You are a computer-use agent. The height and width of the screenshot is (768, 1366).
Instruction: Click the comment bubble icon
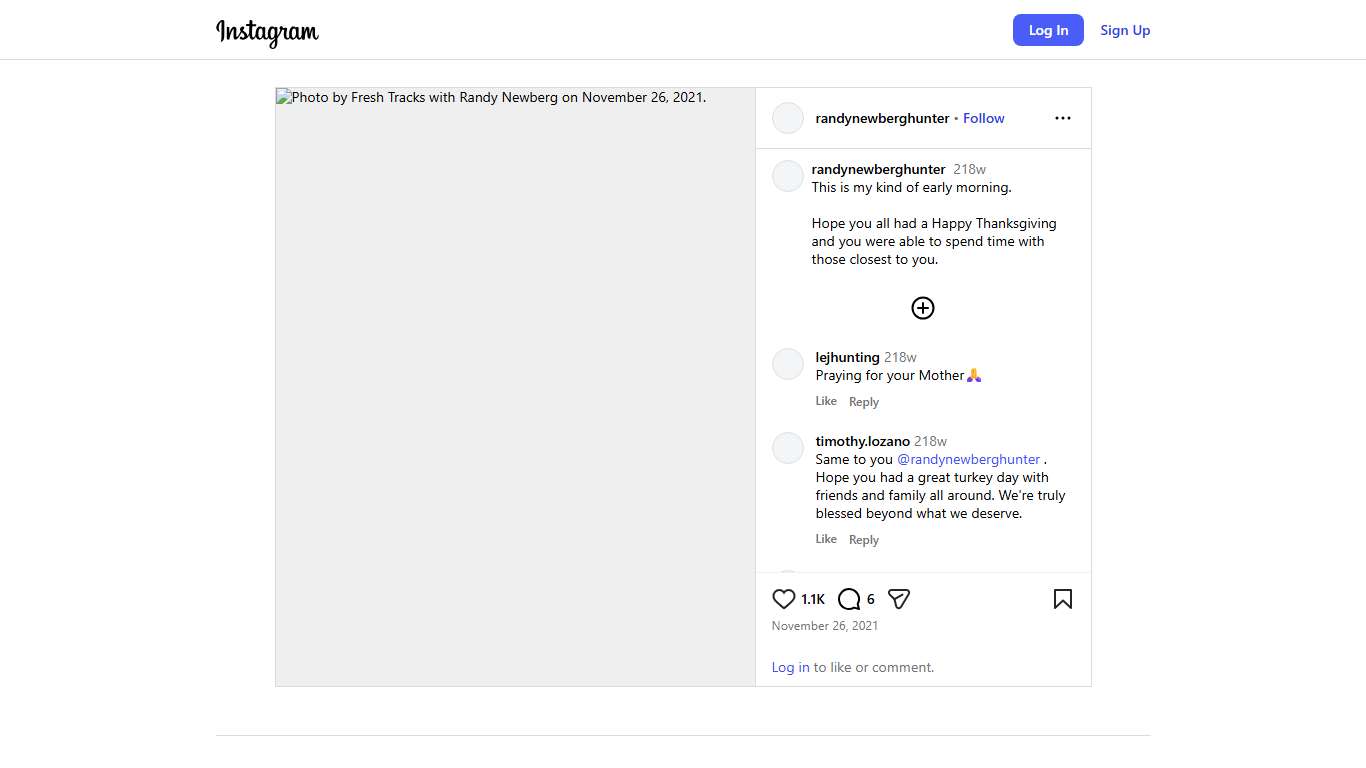(x=849, y=599)
